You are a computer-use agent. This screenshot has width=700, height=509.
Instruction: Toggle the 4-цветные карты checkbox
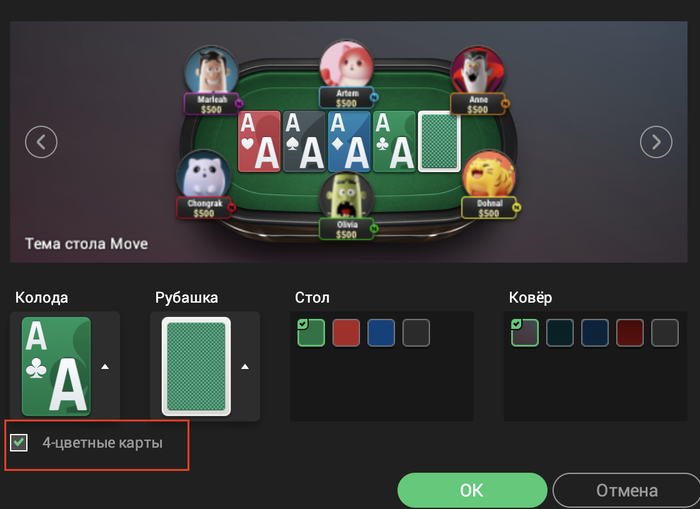point(19,443)
